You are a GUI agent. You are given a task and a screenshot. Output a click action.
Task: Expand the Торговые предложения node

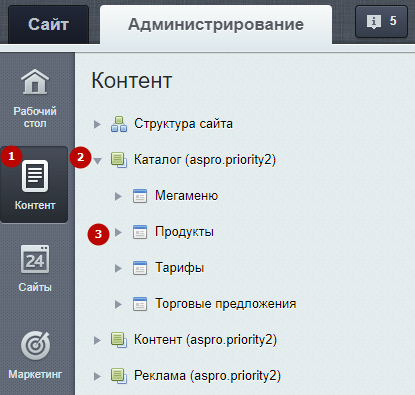pos(118,305)
